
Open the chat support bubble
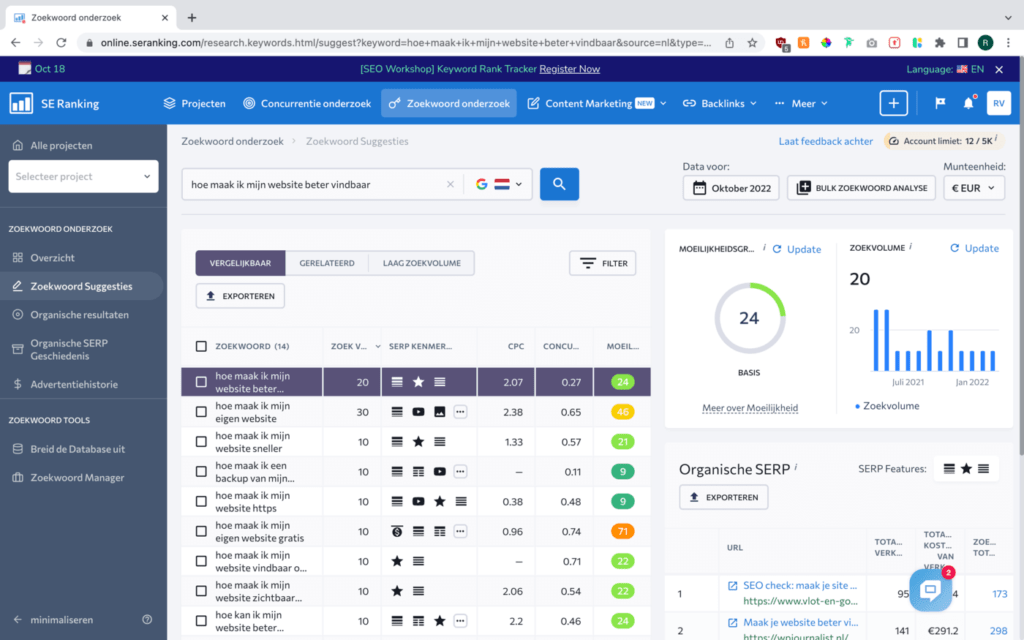click(x=930, y=589)
